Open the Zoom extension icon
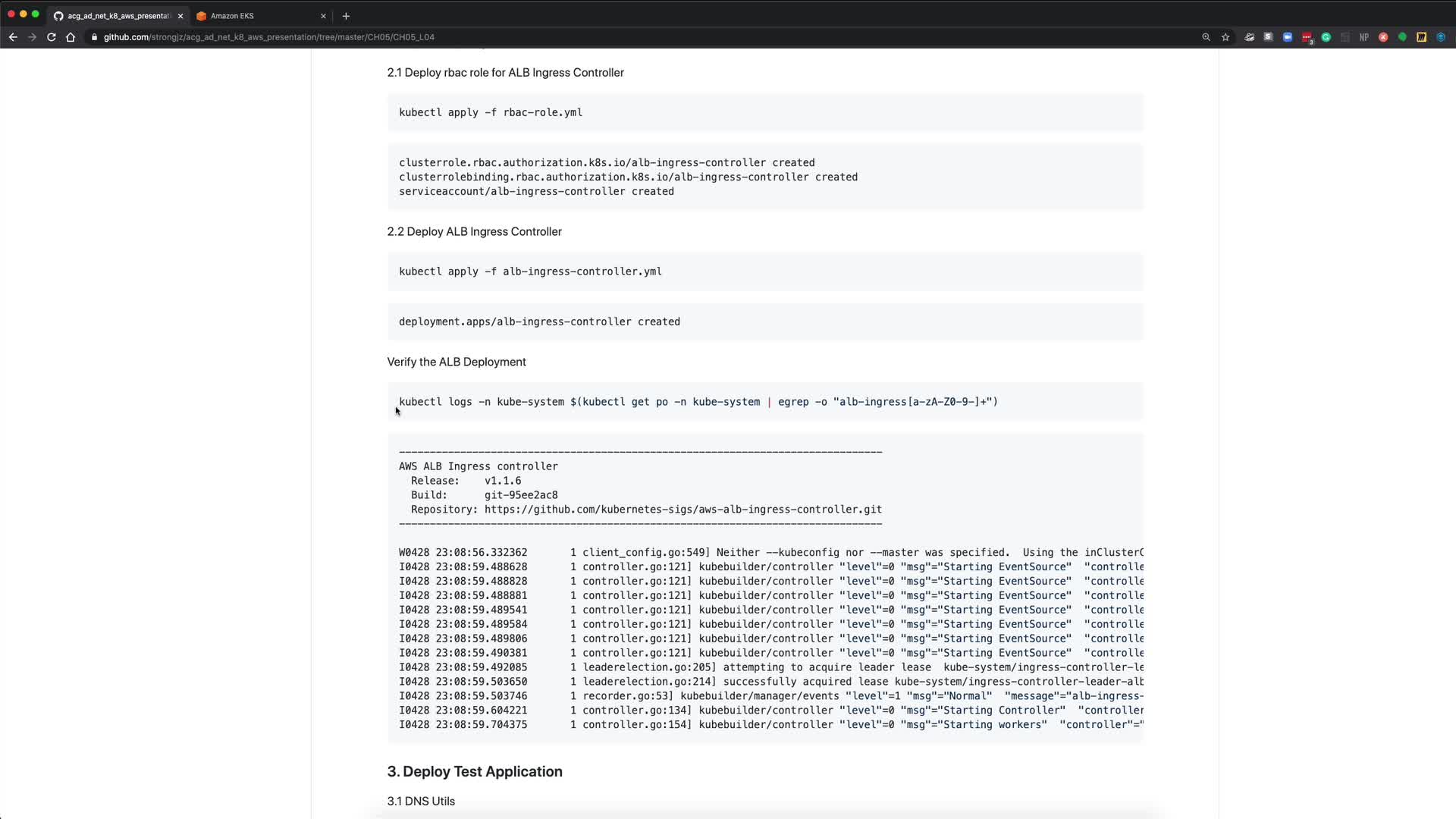The width and height of the screenshot is (1456, 819). (1288, 37)
